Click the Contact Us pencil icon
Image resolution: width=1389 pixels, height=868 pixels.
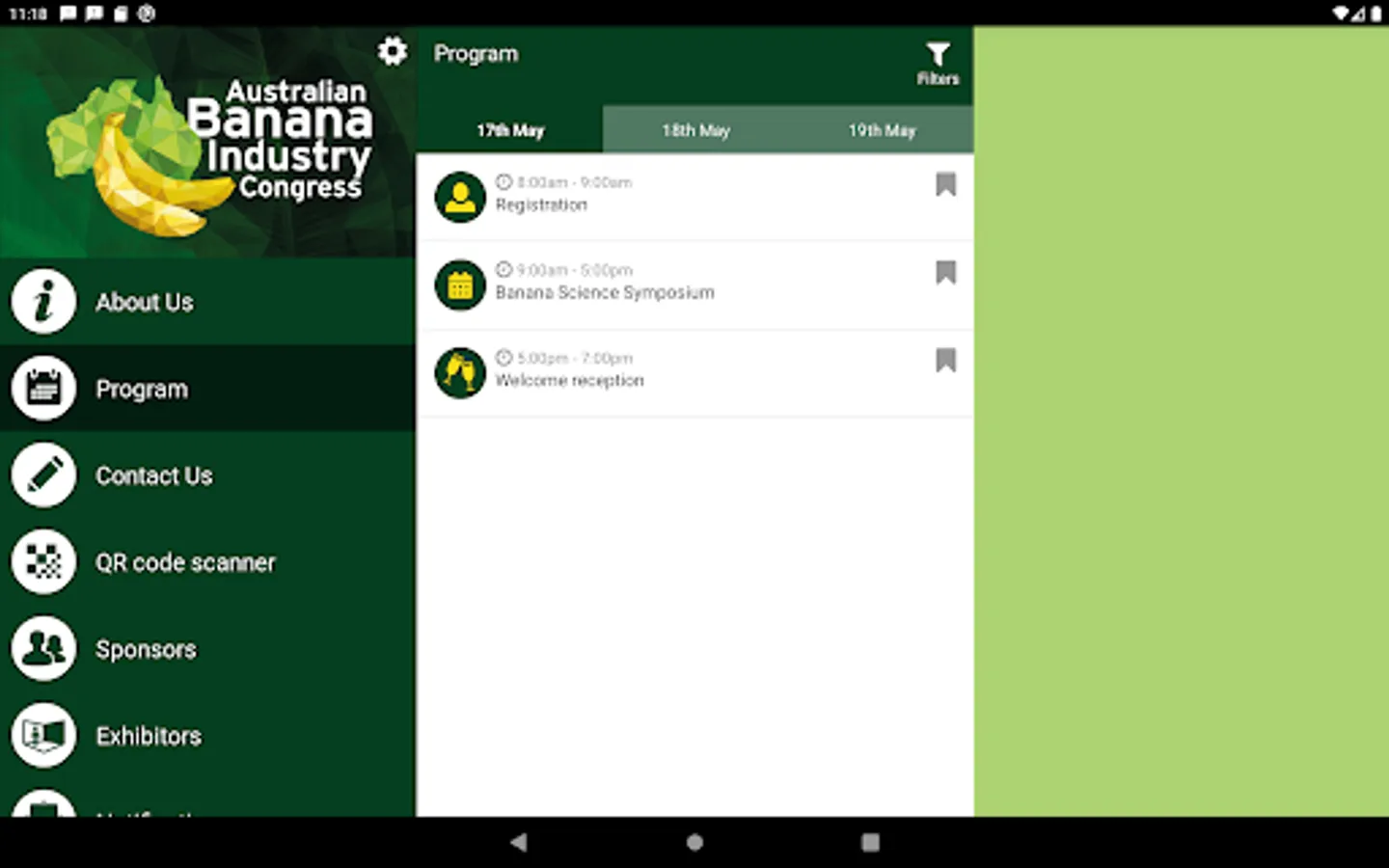coord(43,475)
